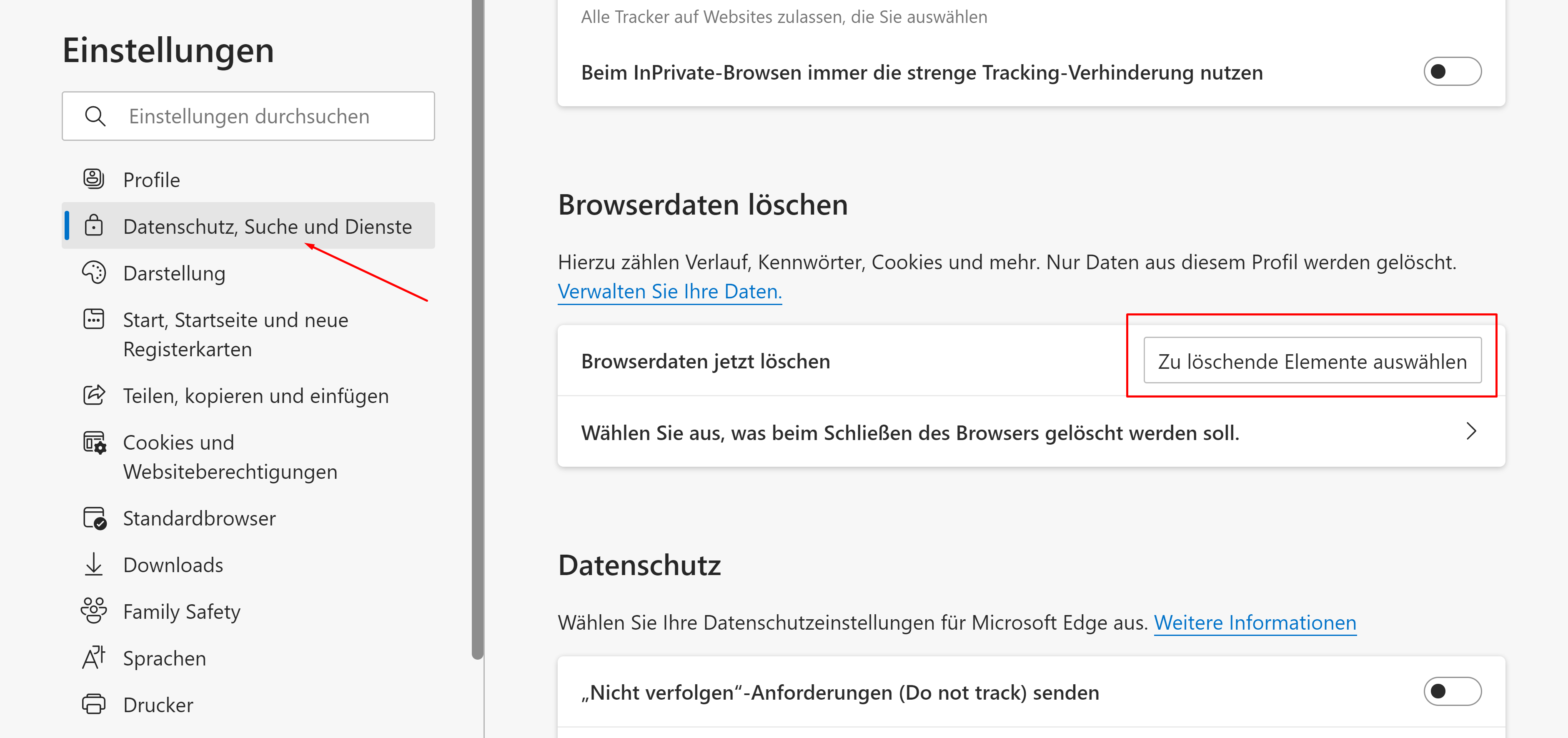Open the Verwalten Sie Ihre Daten link
The width and height of the screenshot is (1568, 738).
[669, 291]
